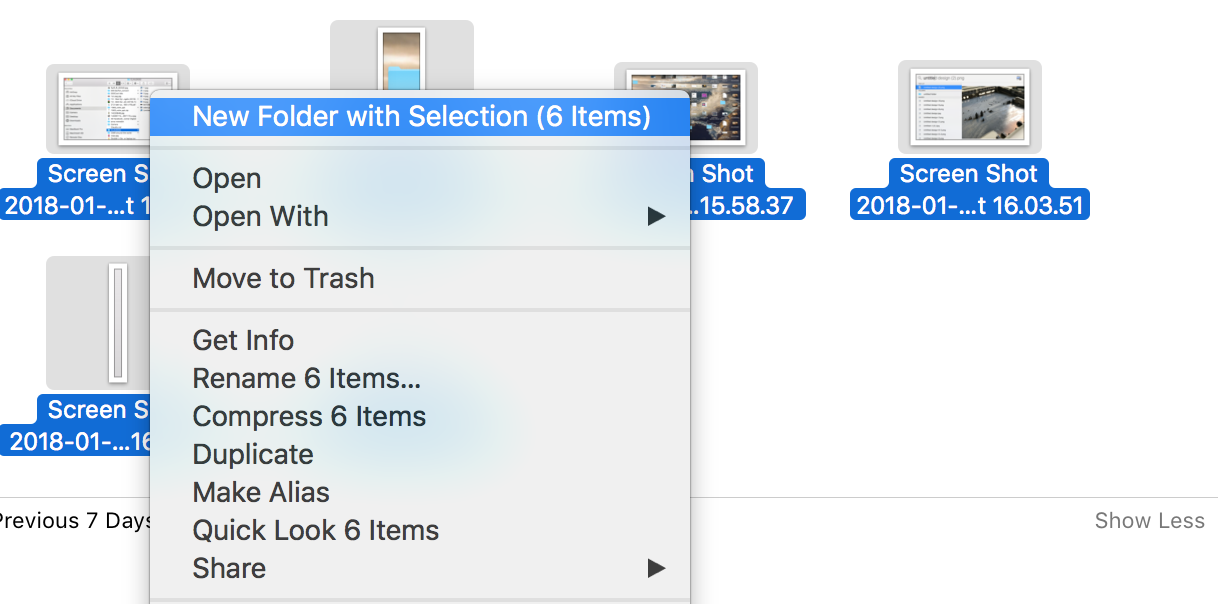Click the Show Less link

coord(1149,520)
